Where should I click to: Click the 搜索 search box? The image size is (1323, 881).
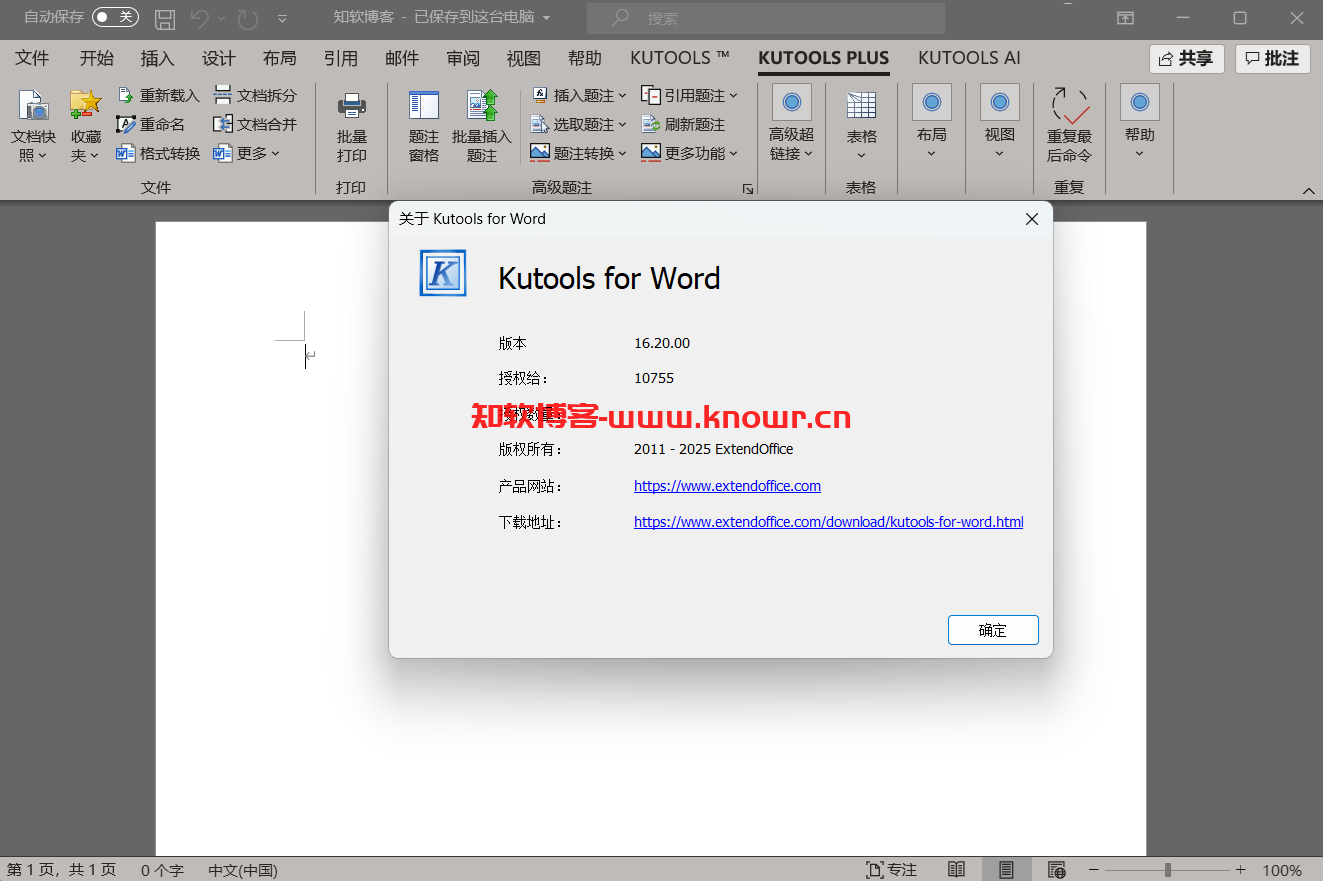click(766, 18)
